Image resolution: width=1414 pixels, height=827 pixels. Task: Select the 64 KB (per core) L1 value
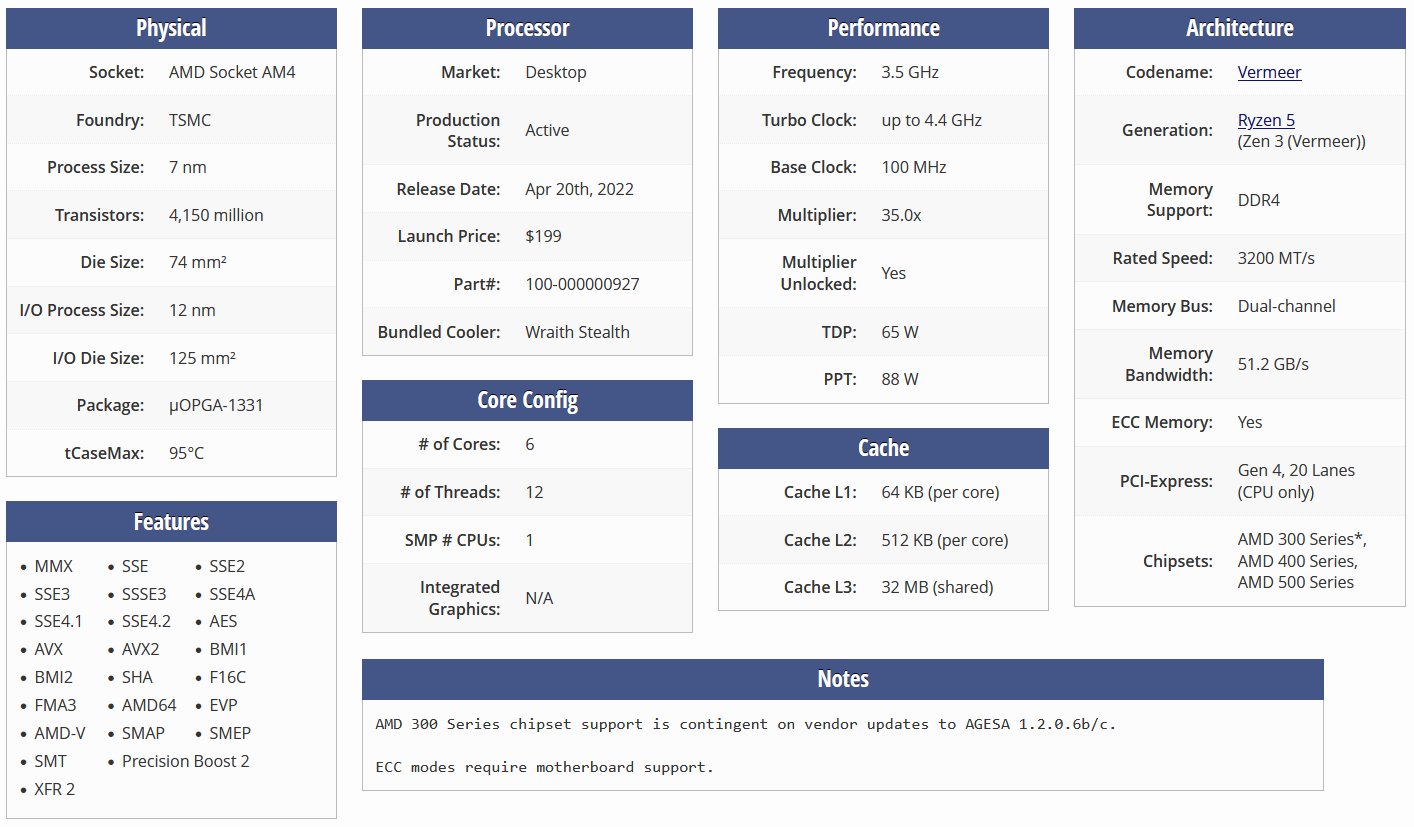[x=940, y=492]
